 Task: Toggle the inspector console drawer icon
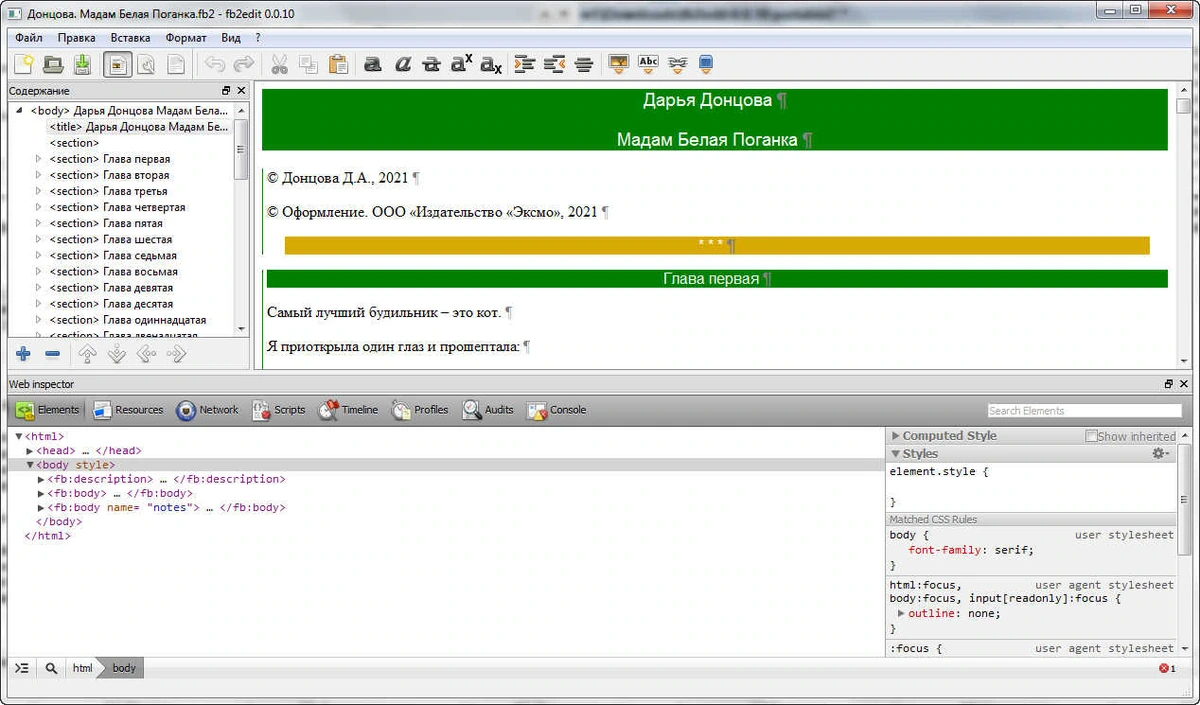coord(22,668)
